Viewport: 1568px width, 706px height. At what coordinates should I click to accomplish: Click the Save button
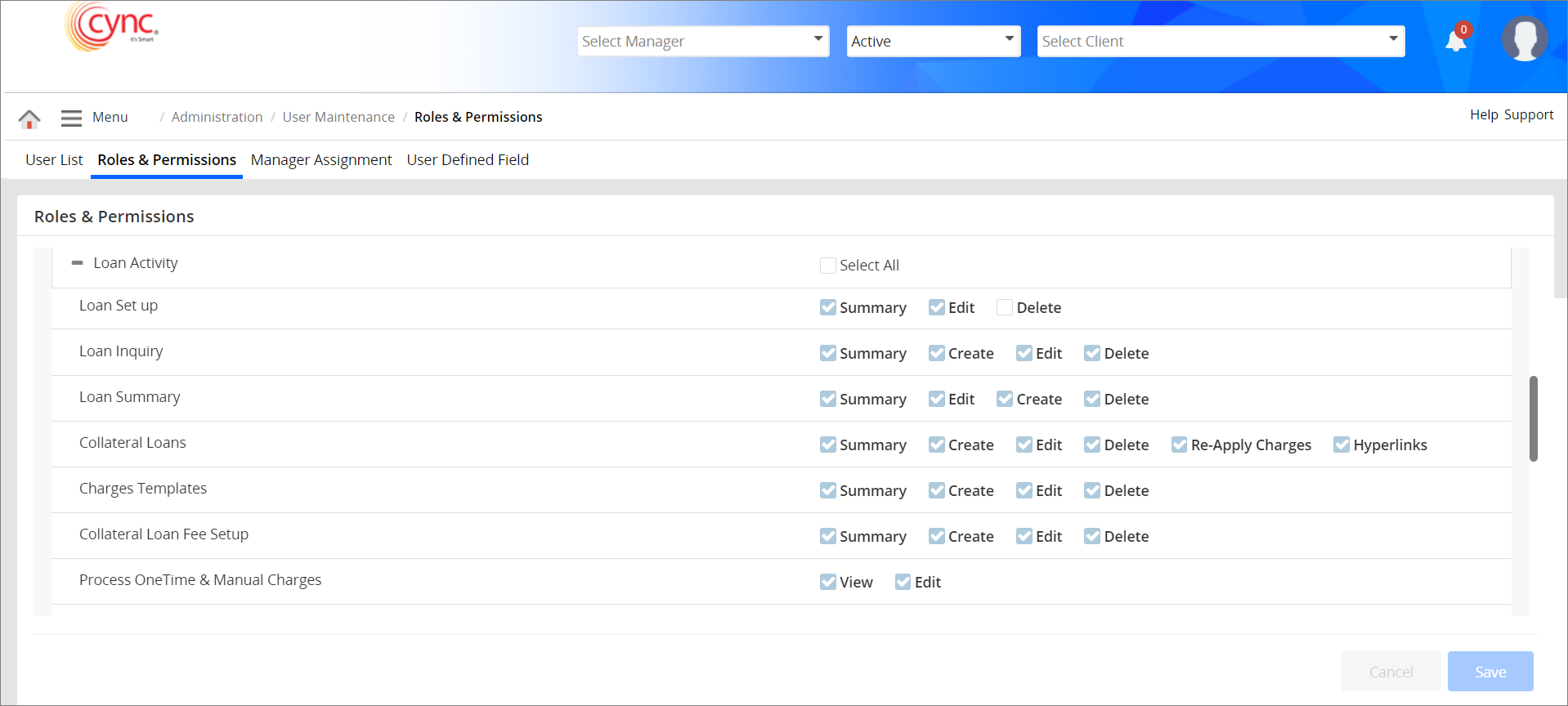(1490, 672)
